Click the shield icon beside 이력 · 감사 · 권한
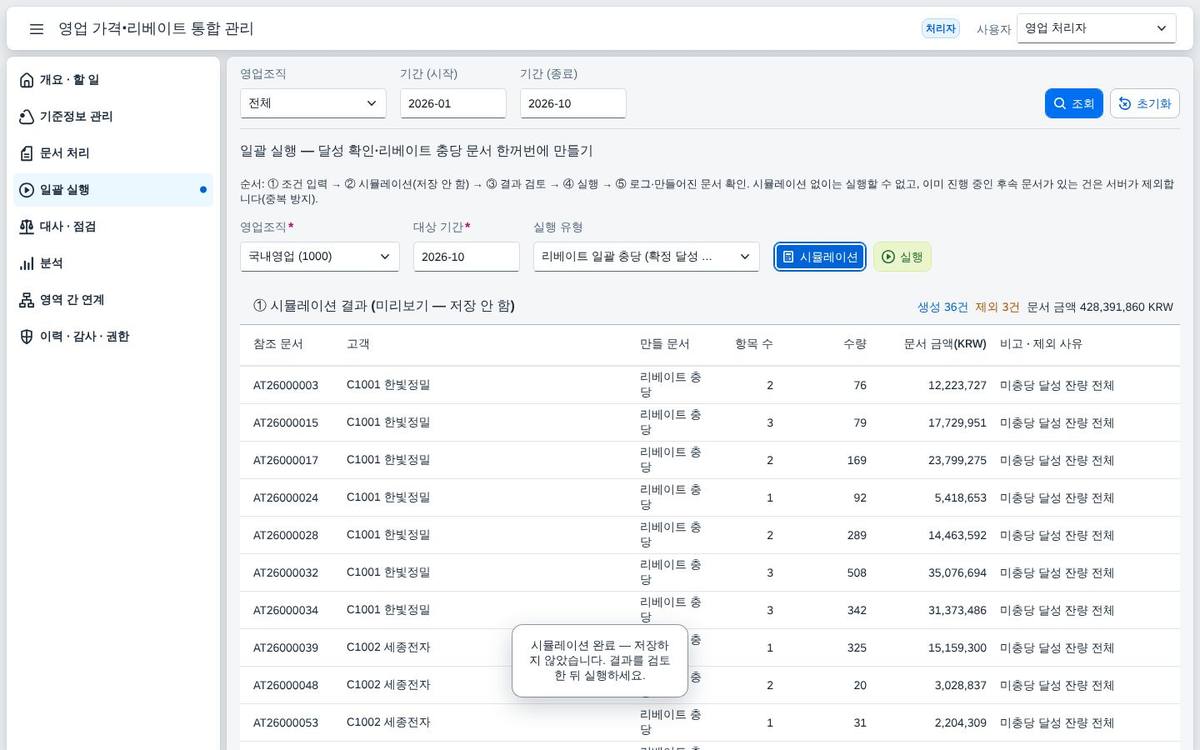The width and height of the screenshot is (1200, 750). tap(27, 337)
